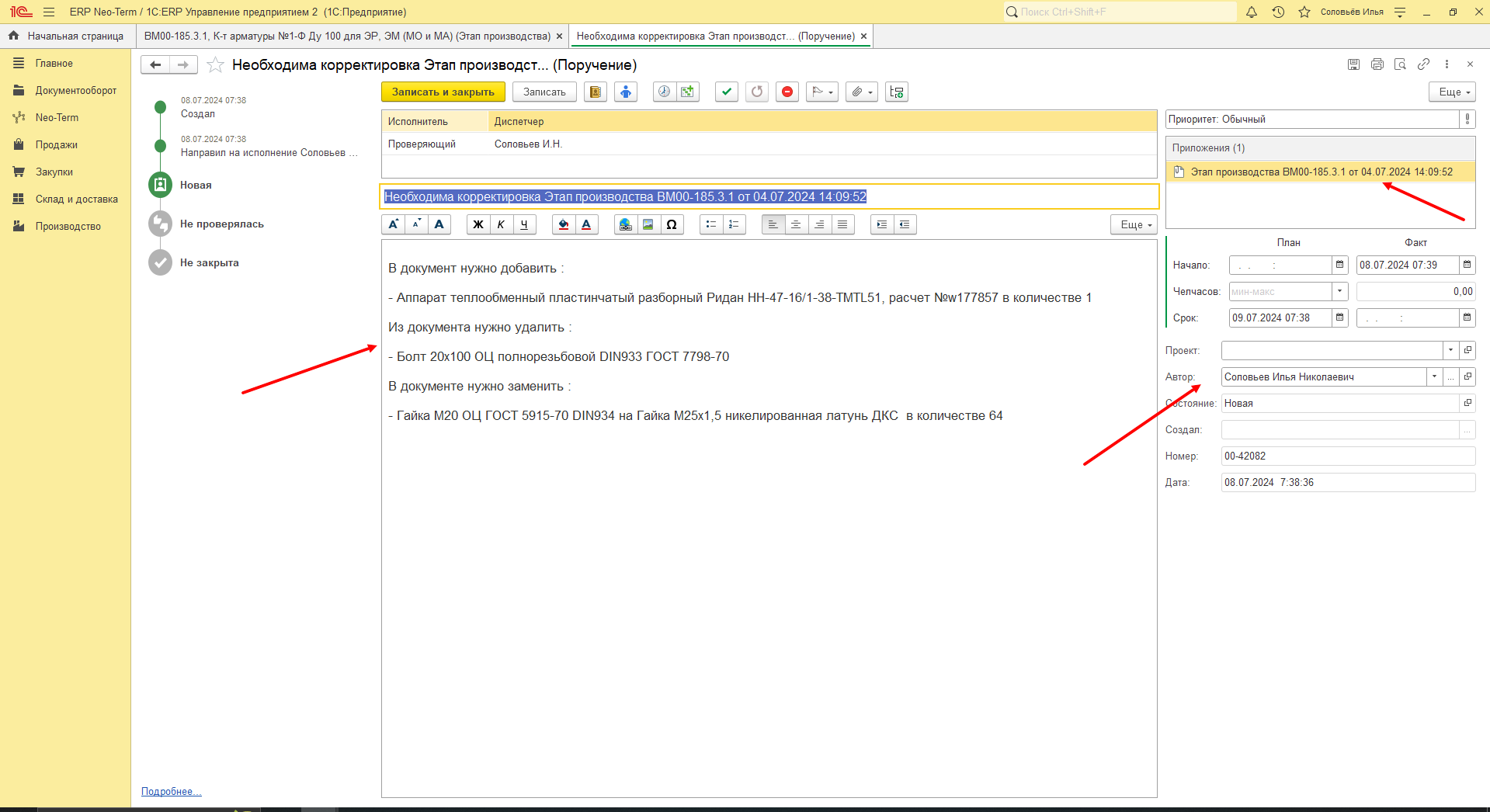Click the blue person executor icon

[626, 92]
